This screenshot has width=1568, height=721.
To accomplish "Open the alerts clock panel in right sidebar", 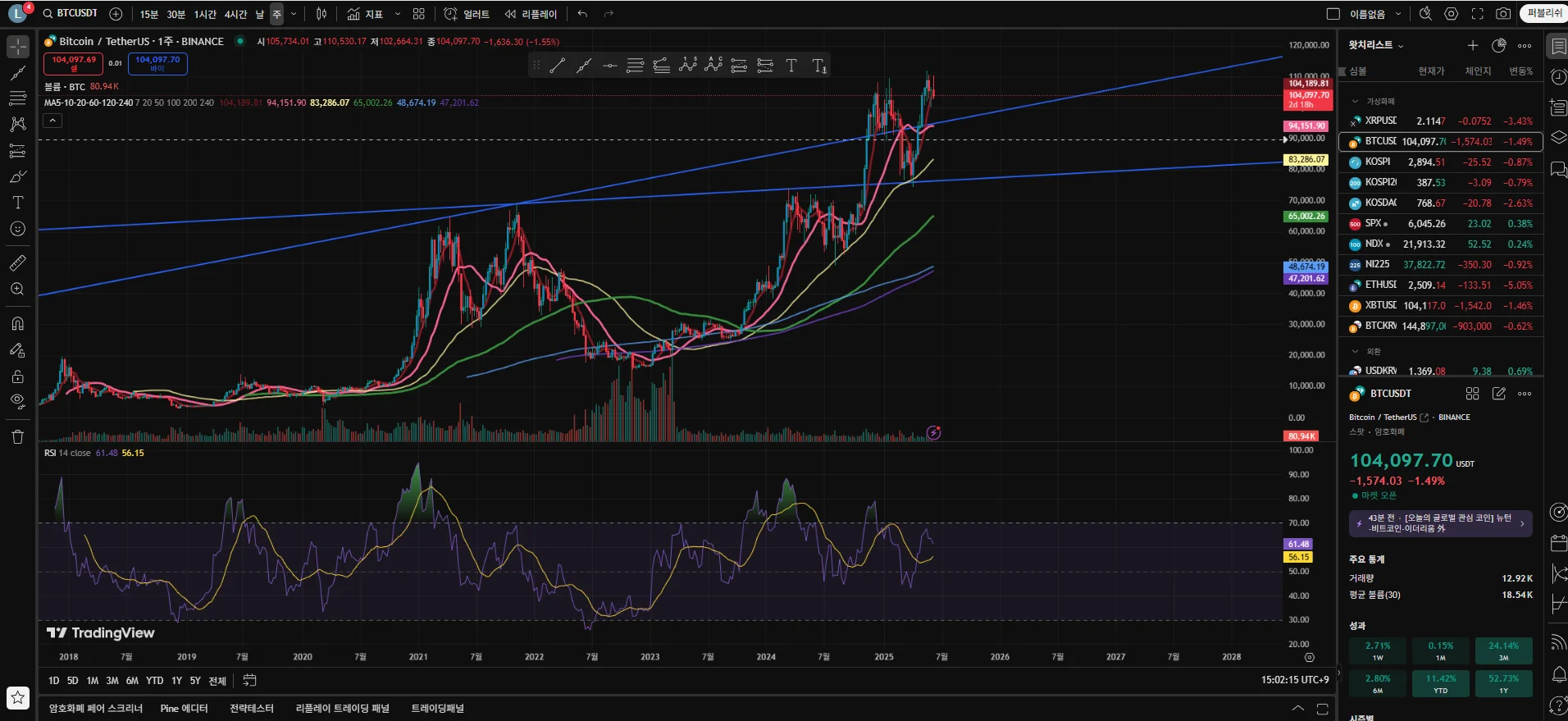I will [x=1558, y=76].
